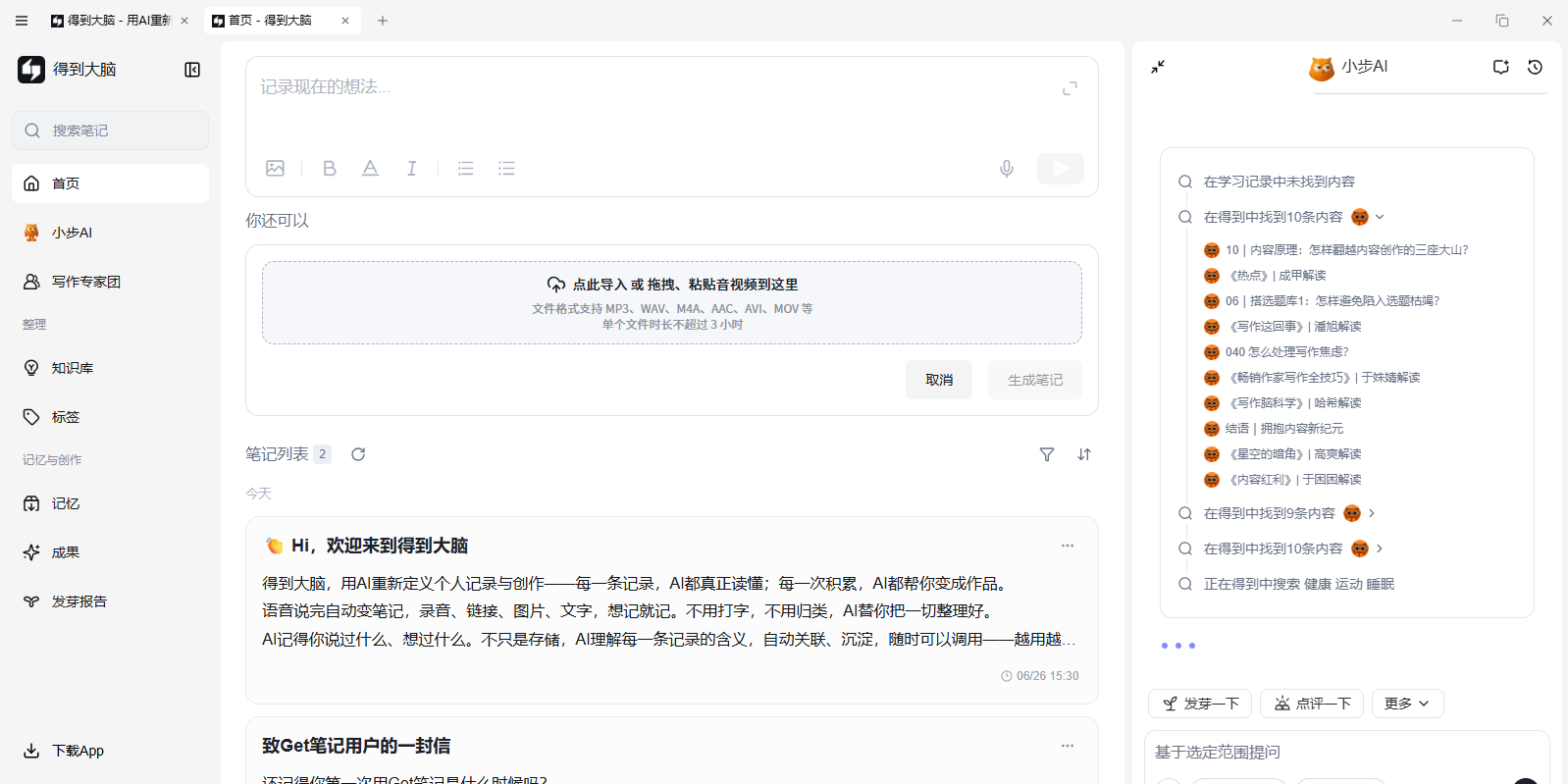Screen dimensions: 1568x784
Task: Toggle italic formatting in editor
Action: pos(412,169)
